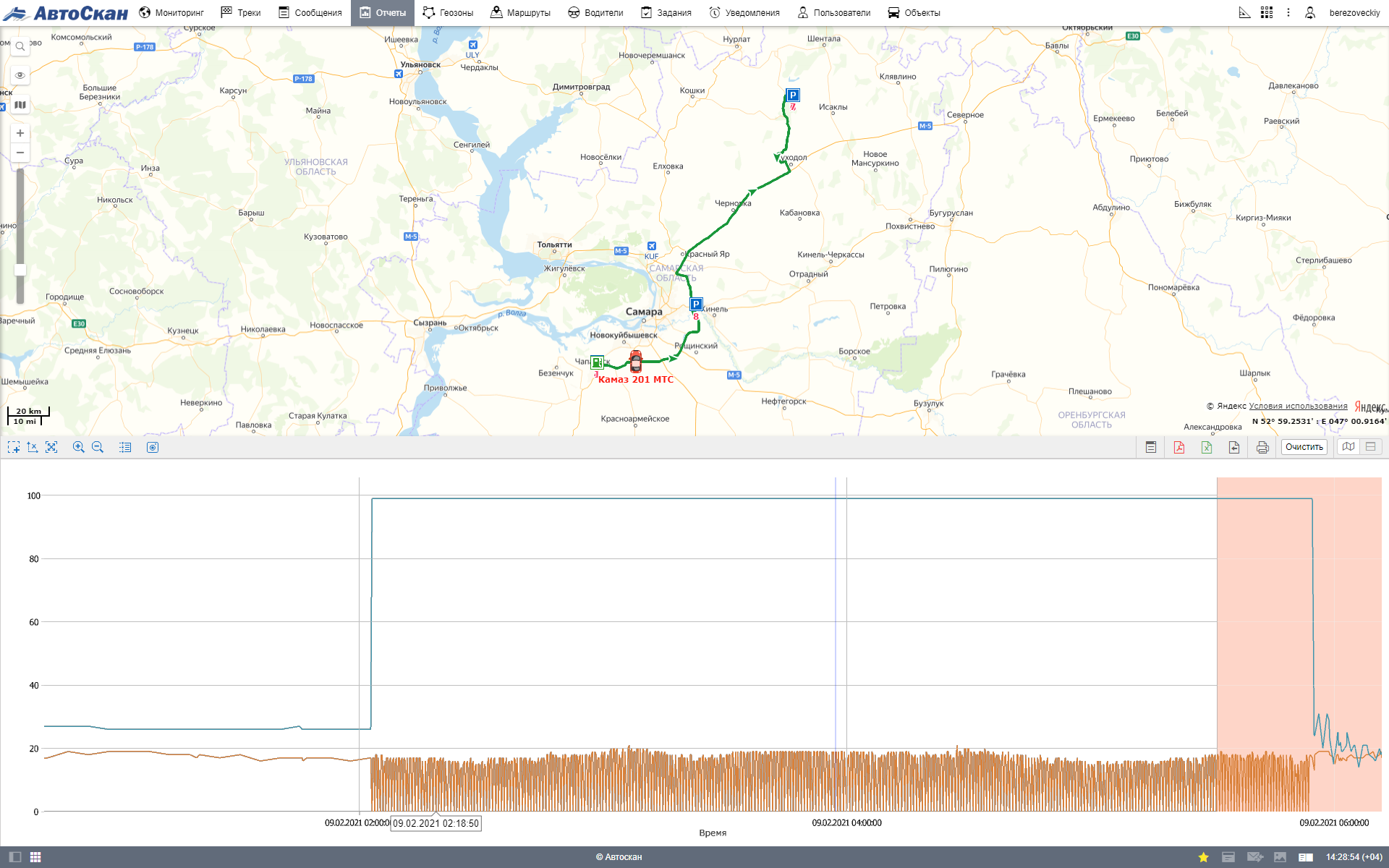Open Яндекс Условия использования link
The image size is (1389, 868).
coord(1298,406)
